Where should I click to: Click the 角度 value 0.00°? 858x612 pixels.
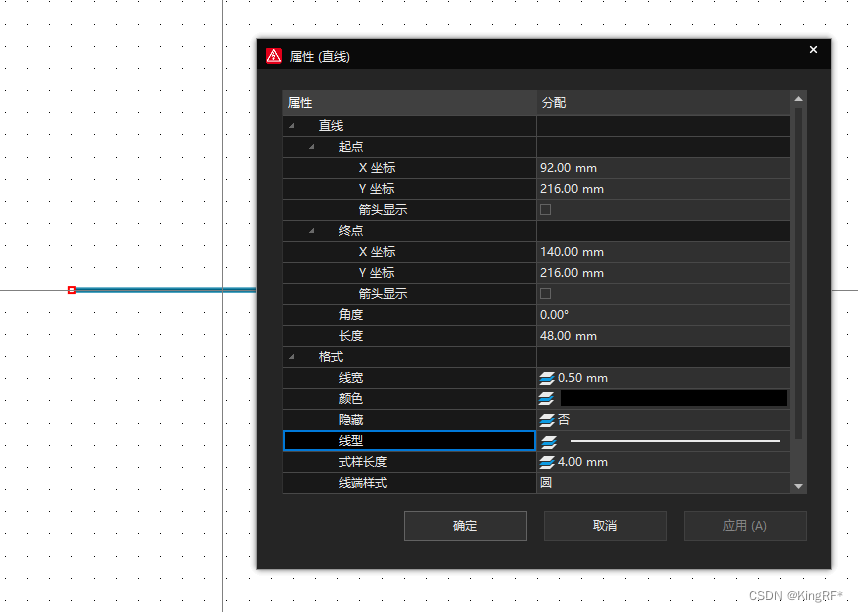[x=663, y=315]
